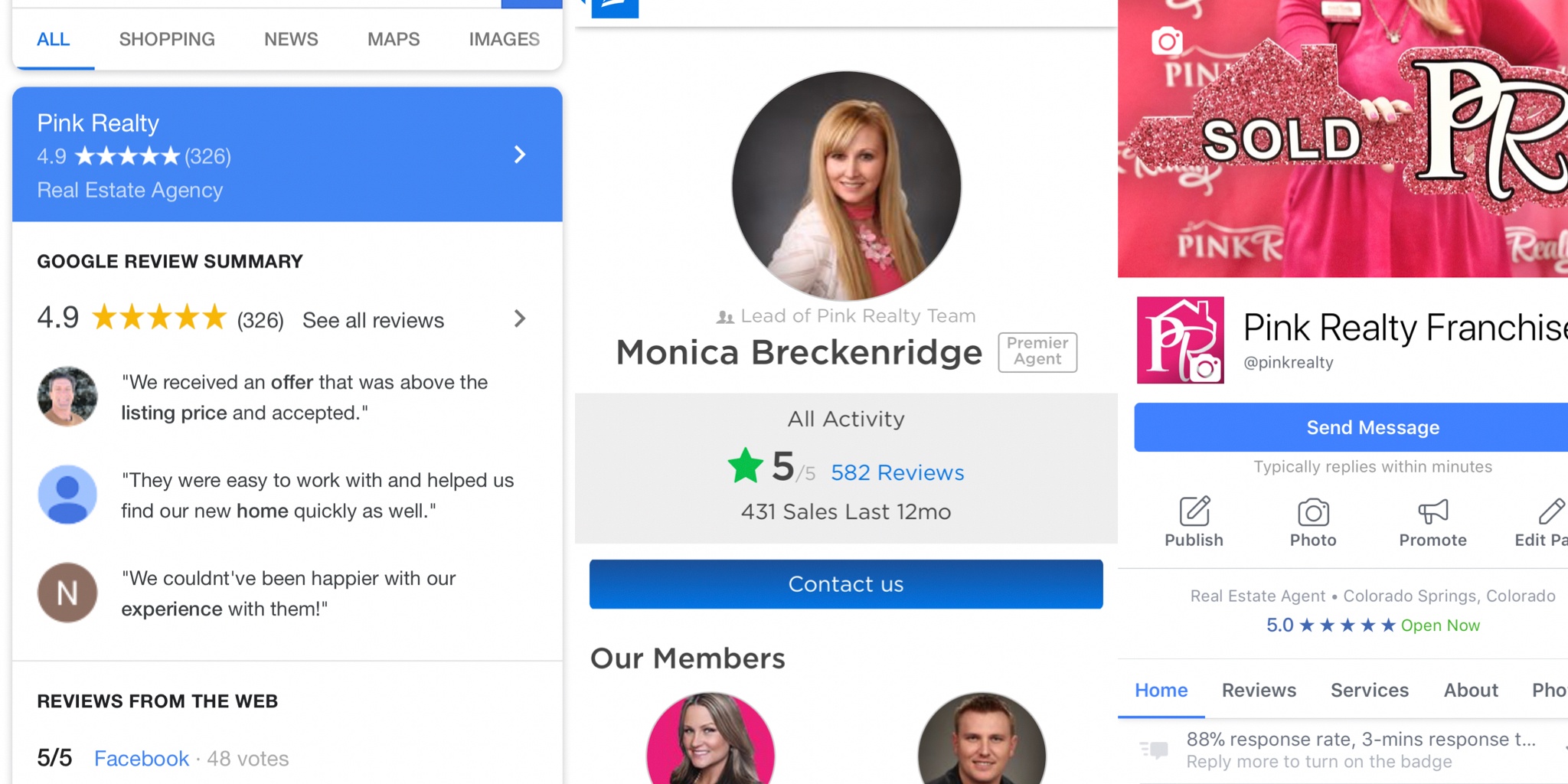The width and height of the screenshot is (1568, 784).
Task: Tap the first reviewer's avatar photo
Action: (x=67, y=397)
